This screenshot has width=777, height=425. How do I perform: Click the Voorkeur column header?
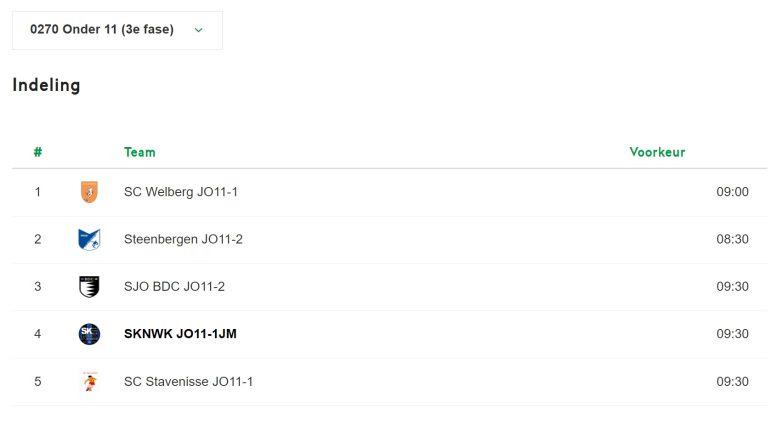pos(658,152)
